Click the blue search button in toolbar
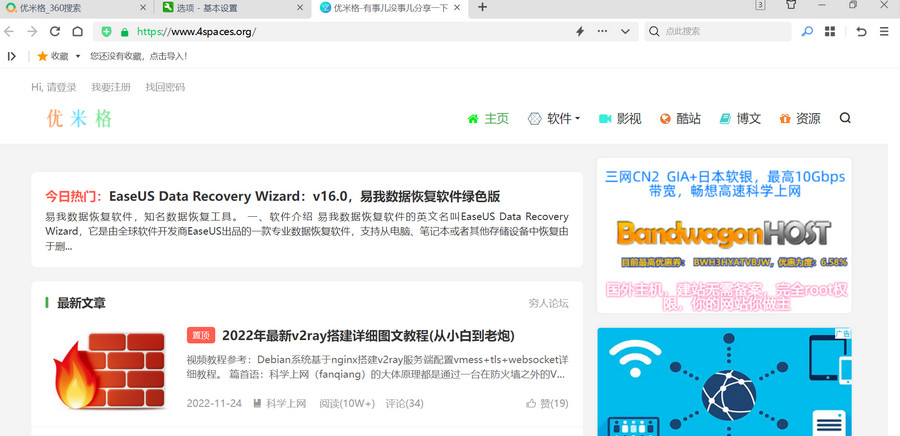Image resolution: width=900 pixels, height=436 pixels. coord(807,32)
